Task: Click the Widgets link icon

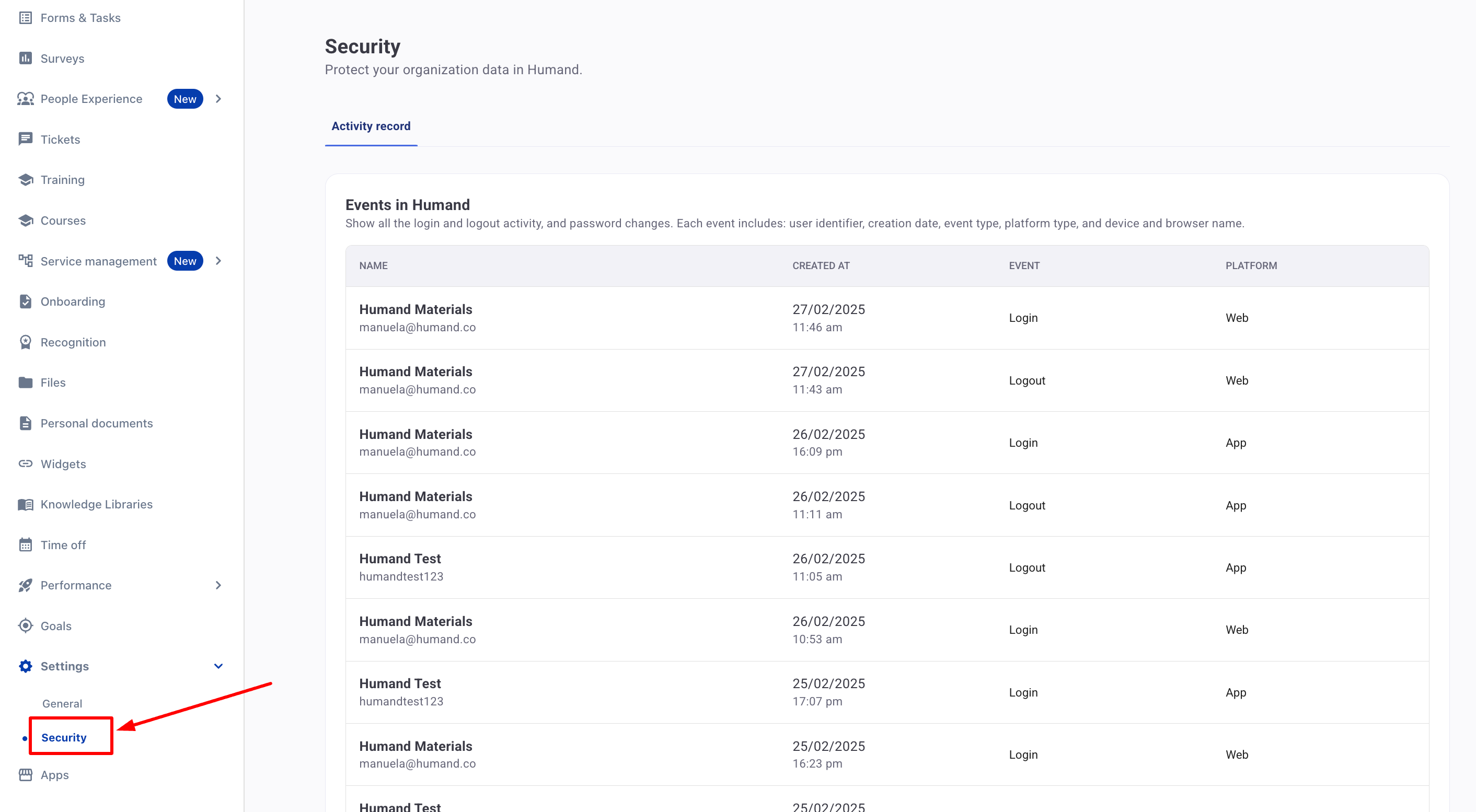Action: 25,463
